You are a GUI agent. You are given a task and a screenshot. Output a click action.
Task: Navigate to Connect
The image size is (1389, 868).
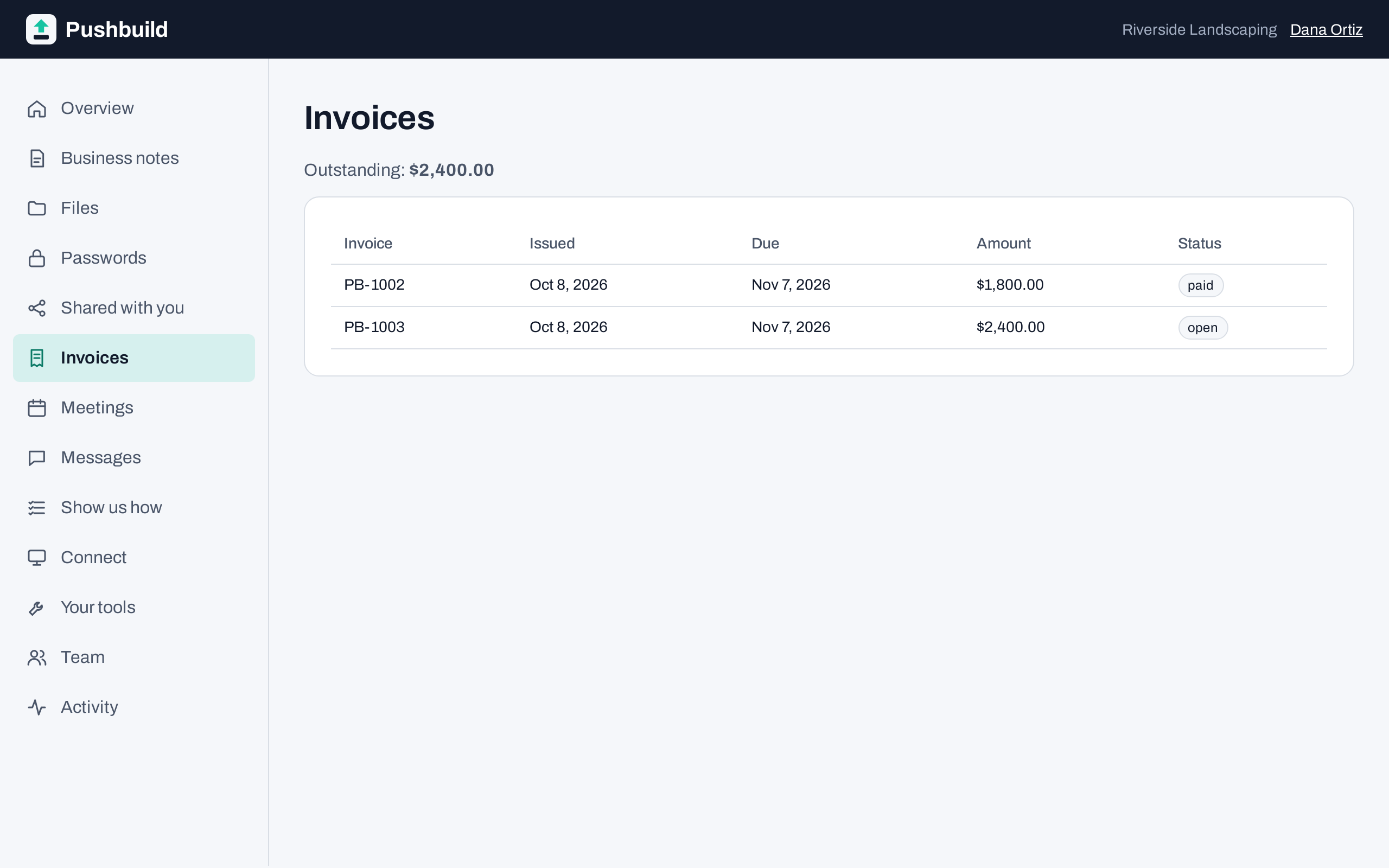[x=133, y=558]
